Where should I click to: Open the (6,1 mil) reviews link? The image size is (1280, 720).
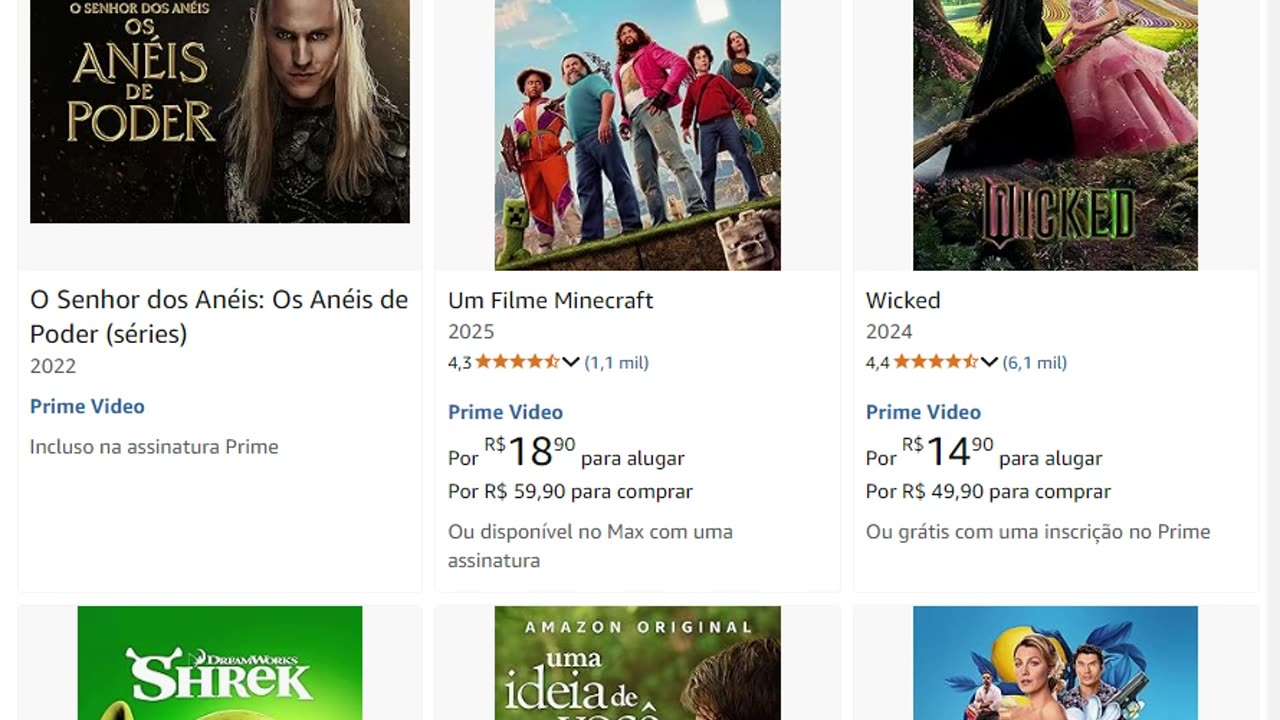pyautogui.click(x=1035, y=362)
